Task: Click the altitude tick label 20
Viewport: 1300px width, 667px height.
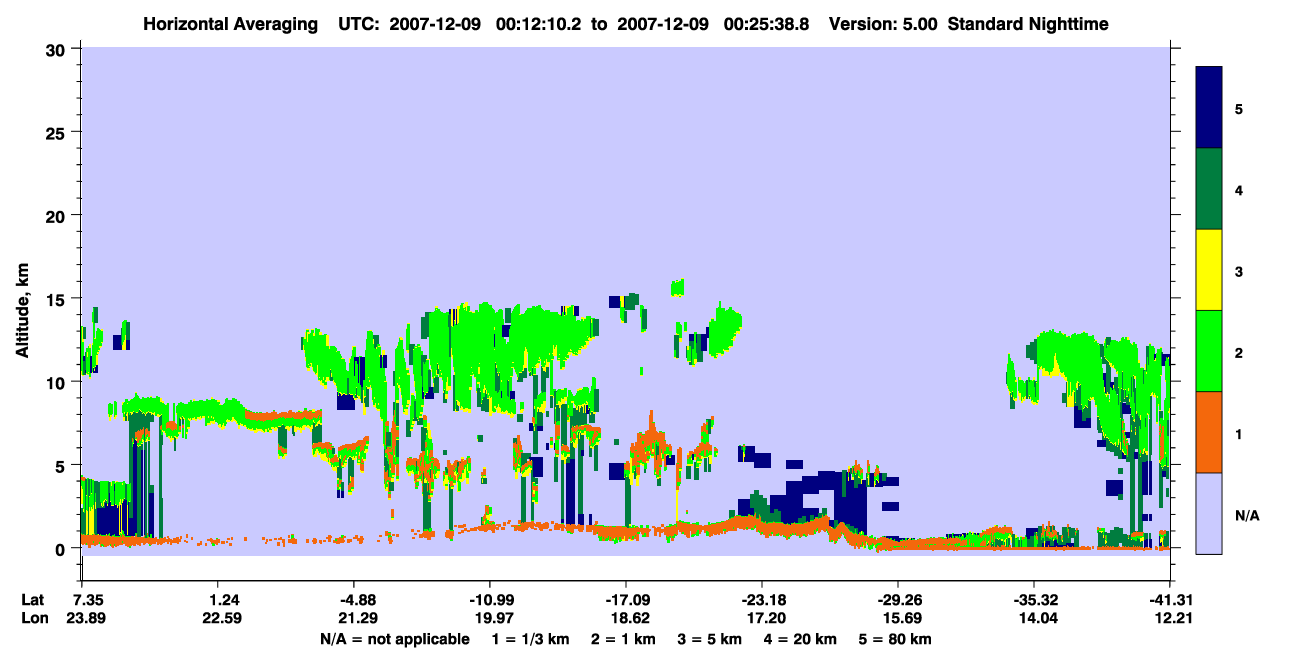Action: [58, 215]
